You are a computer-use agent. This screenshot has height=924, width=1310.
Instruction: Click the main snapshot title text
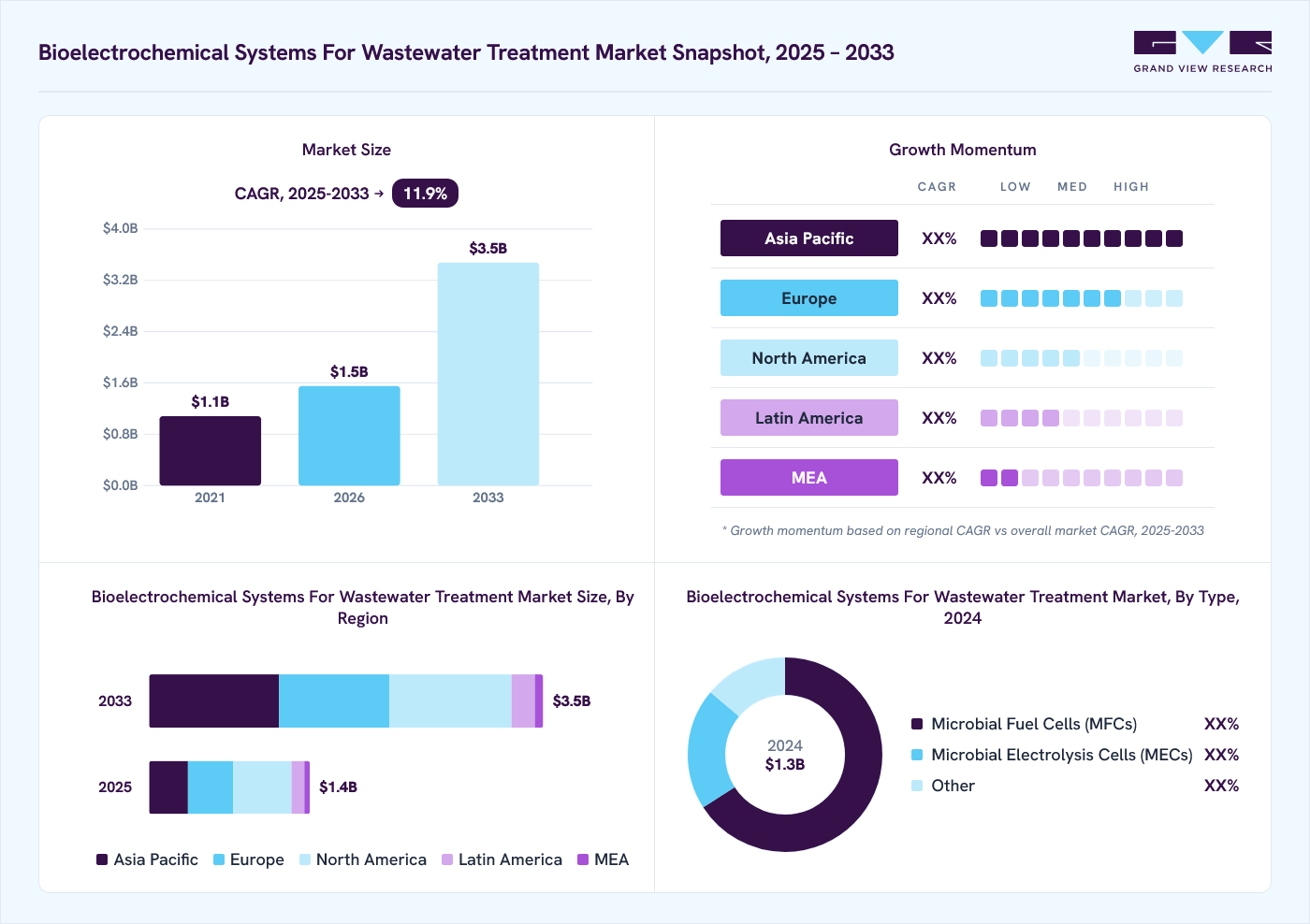[466, 52]
